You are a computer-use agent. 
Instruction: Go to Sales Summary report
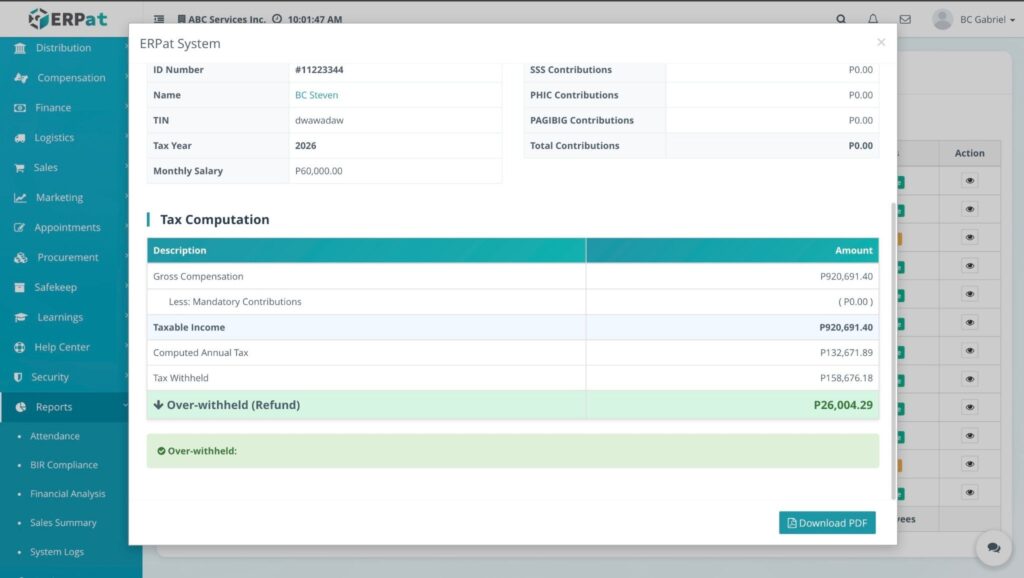(63, 523)
